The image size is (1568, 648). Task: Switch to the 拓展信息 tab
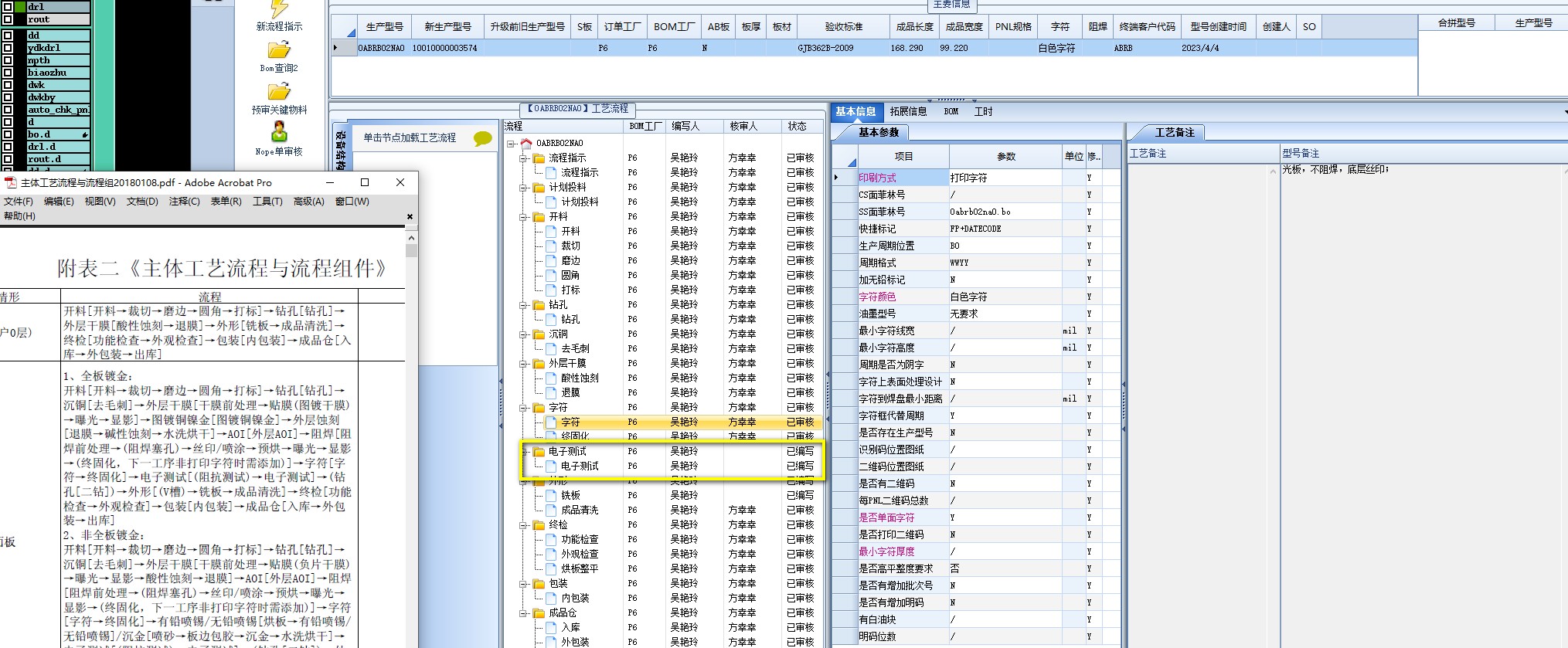coord(908,111)
